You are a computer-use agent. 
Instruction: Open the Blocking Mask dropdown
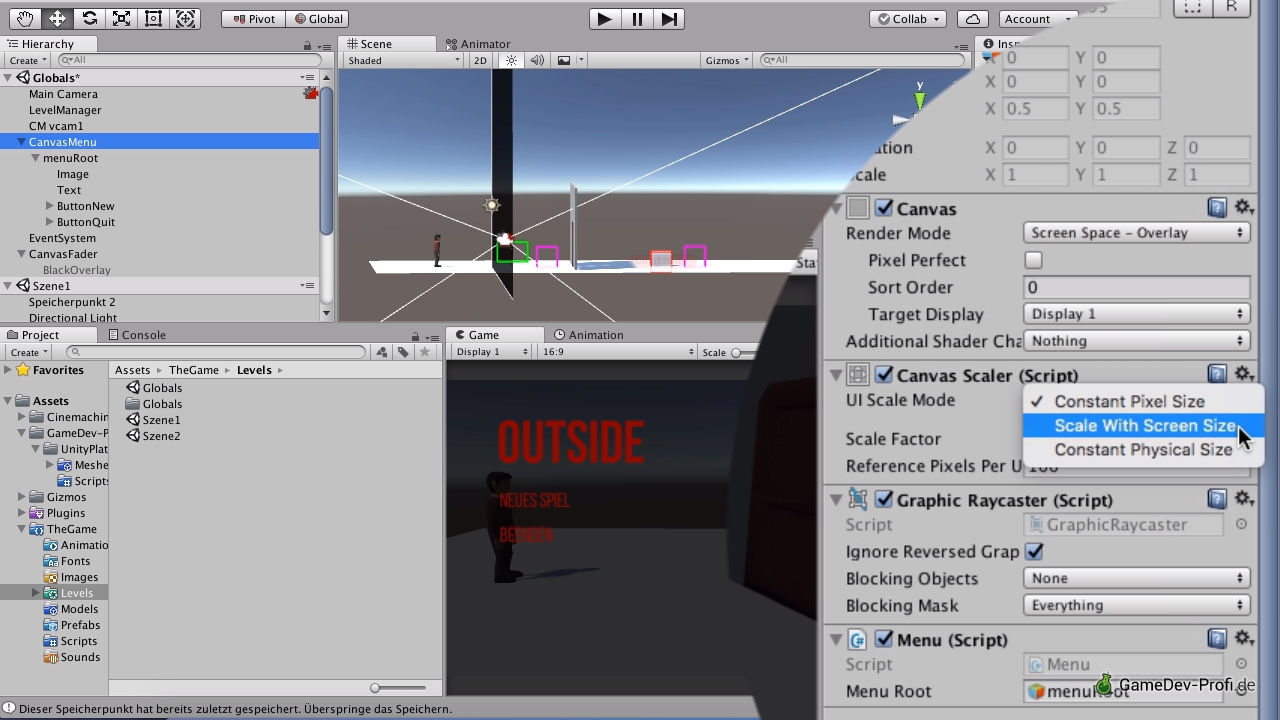pyautogui.click(x=1137, y=605)
